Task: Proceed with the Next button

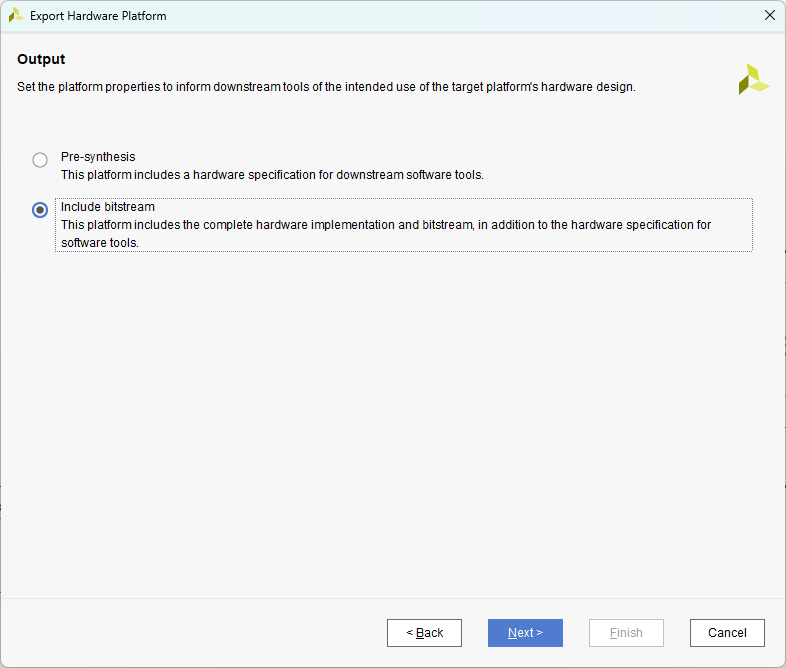Action: point(525,633)
